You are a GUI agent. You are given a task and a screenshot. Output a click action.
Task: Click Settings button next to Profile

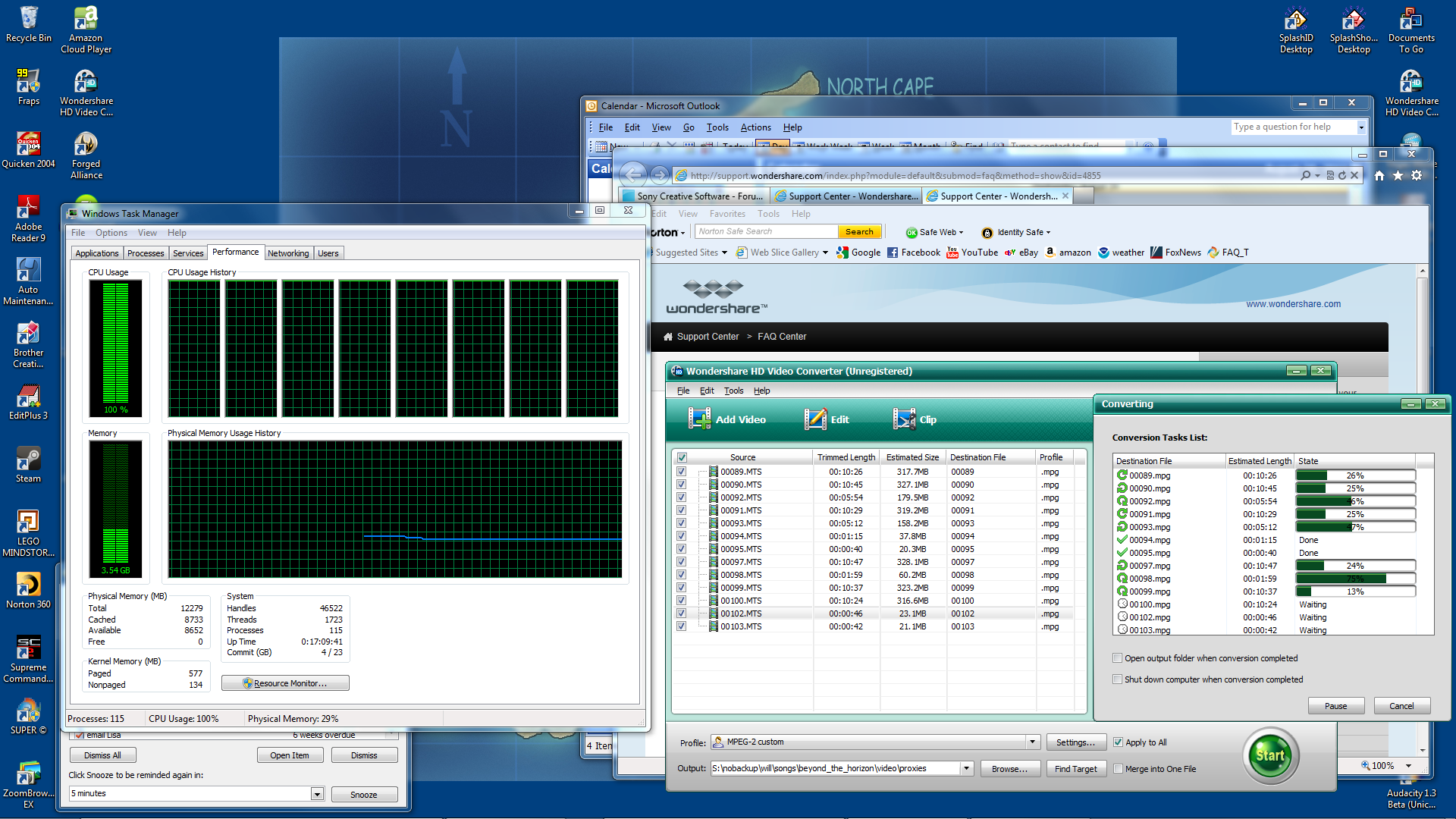[x=1075, y=742]
